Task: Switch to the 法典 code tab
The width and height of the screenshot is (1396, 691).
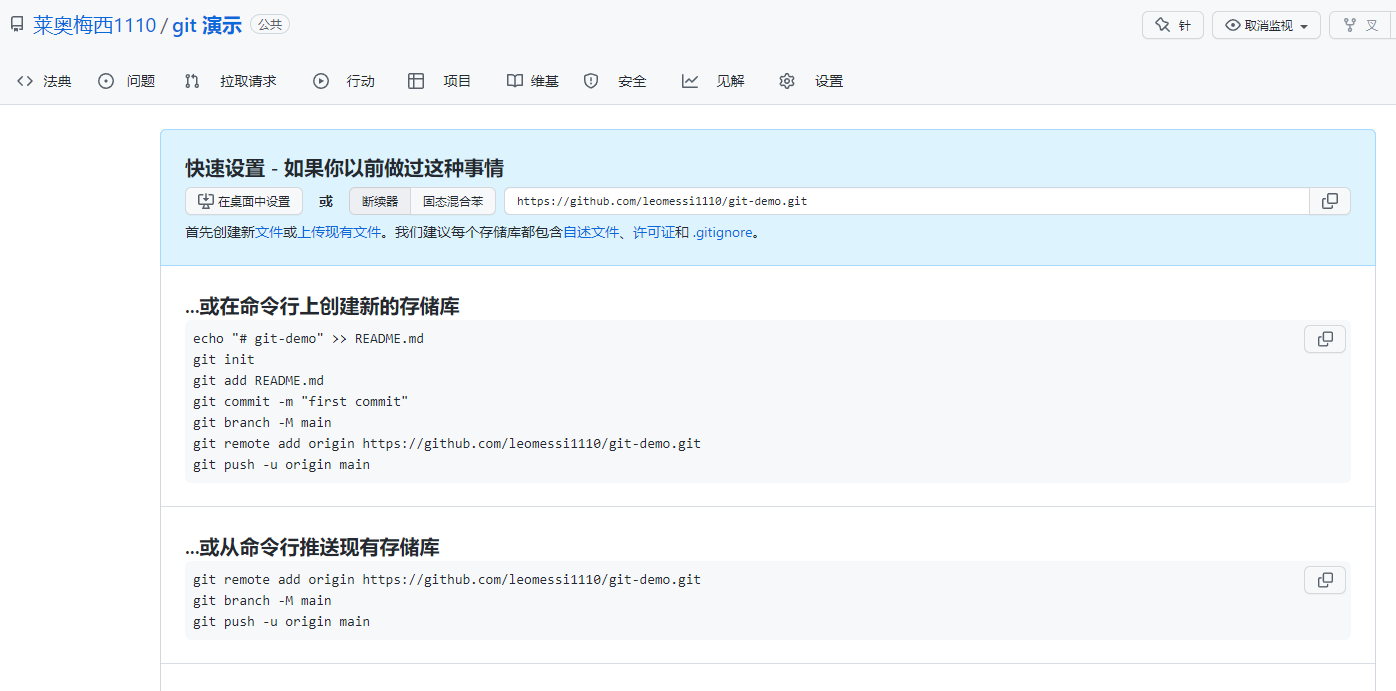Action: 44,81
